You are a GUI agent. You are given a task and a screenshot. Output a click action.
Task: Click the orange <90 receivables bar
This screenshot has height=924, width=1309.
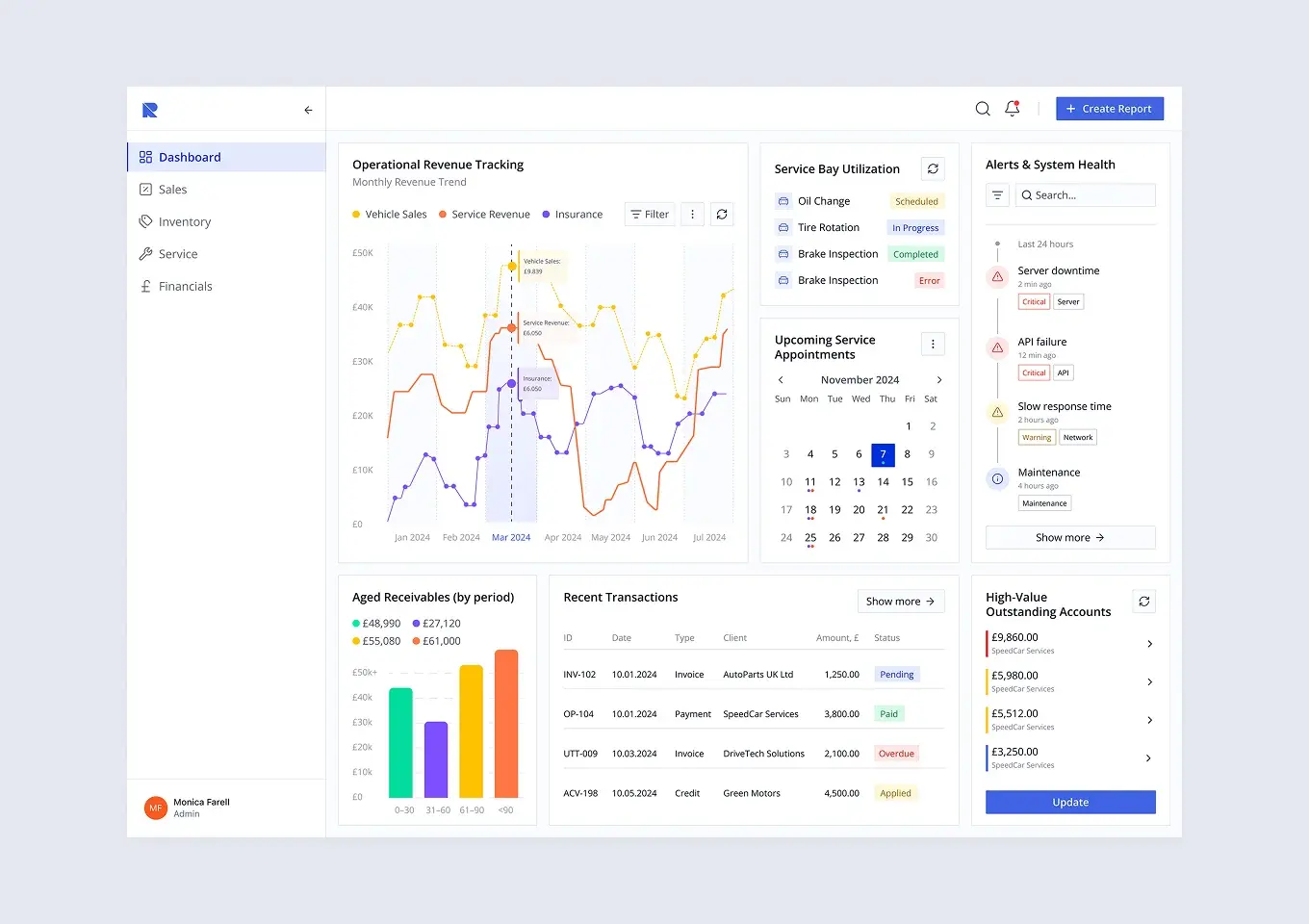(506, 724)
